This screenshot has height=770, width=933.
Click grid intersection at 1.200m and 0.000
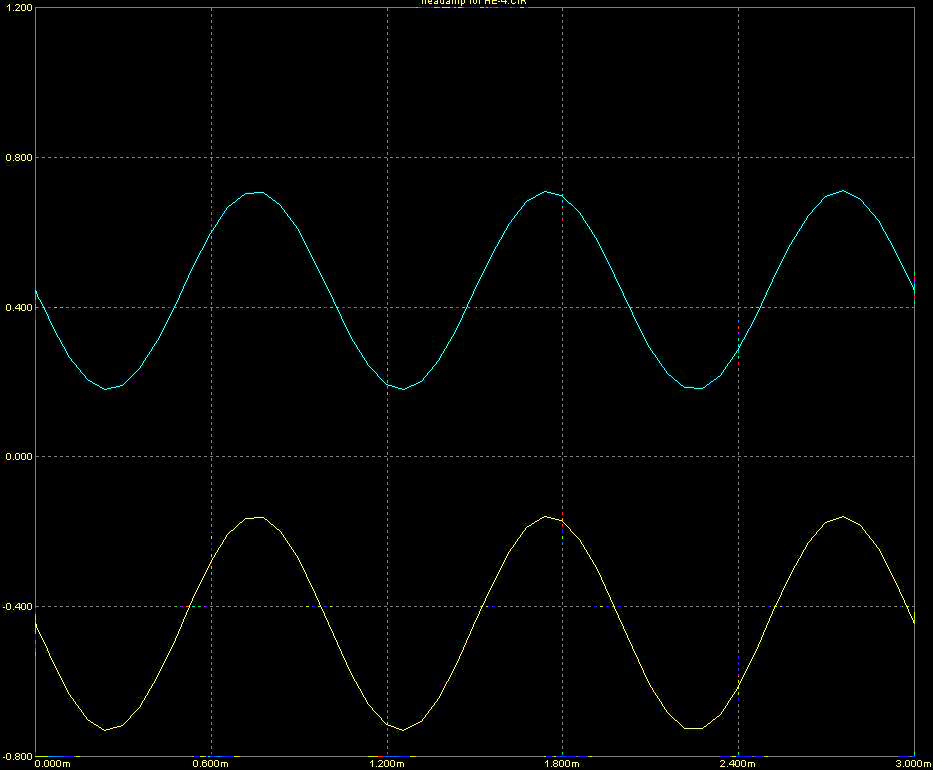pos(387,457)
